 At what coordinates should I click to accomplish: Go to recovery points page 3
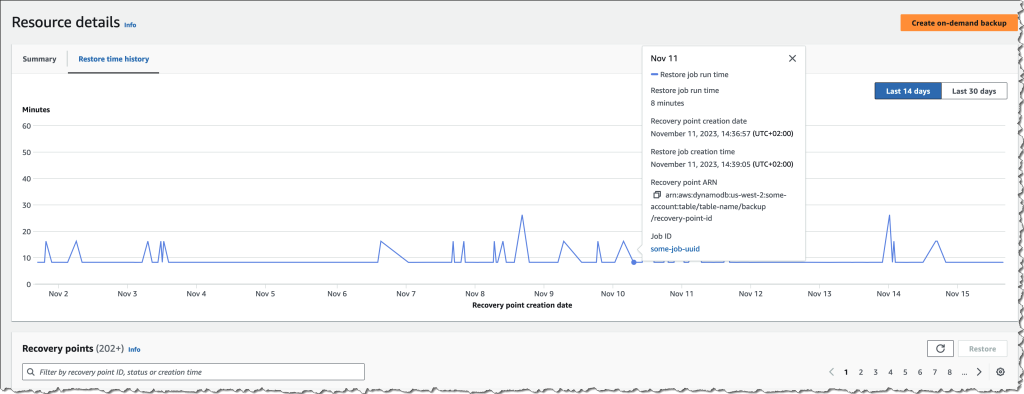(875, 372)
